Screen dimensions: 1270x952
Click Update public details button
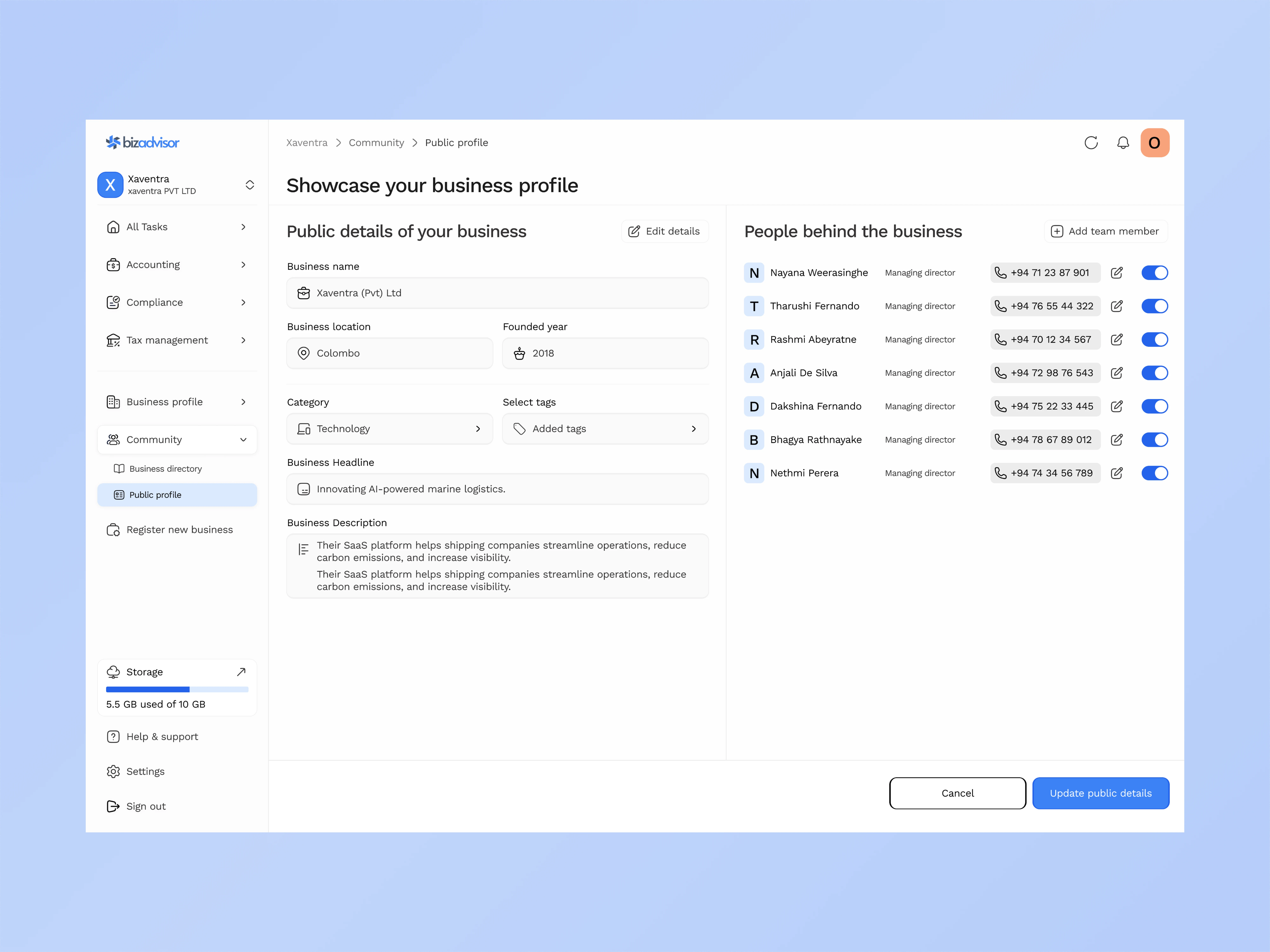[1101, 793]
